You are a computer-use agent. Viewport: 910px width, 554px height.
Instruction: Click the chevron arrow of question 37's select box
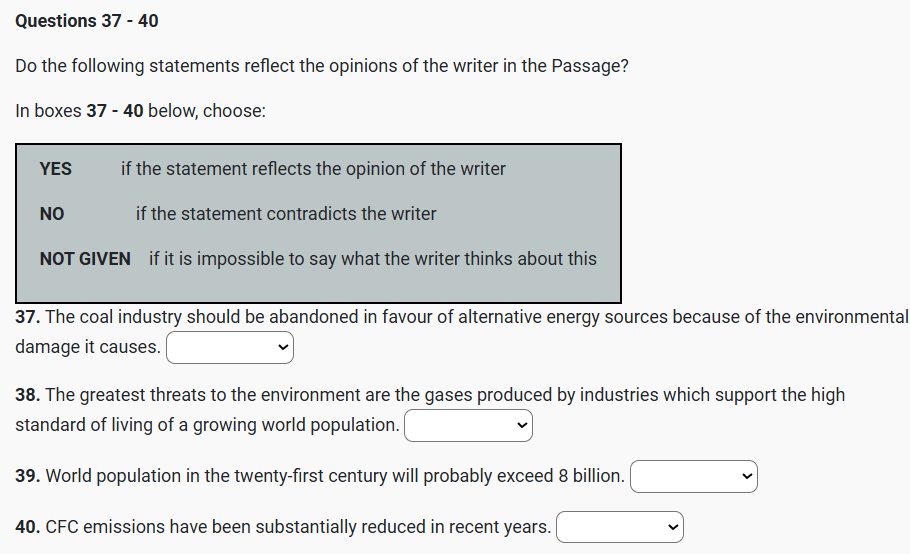point(283,348)
